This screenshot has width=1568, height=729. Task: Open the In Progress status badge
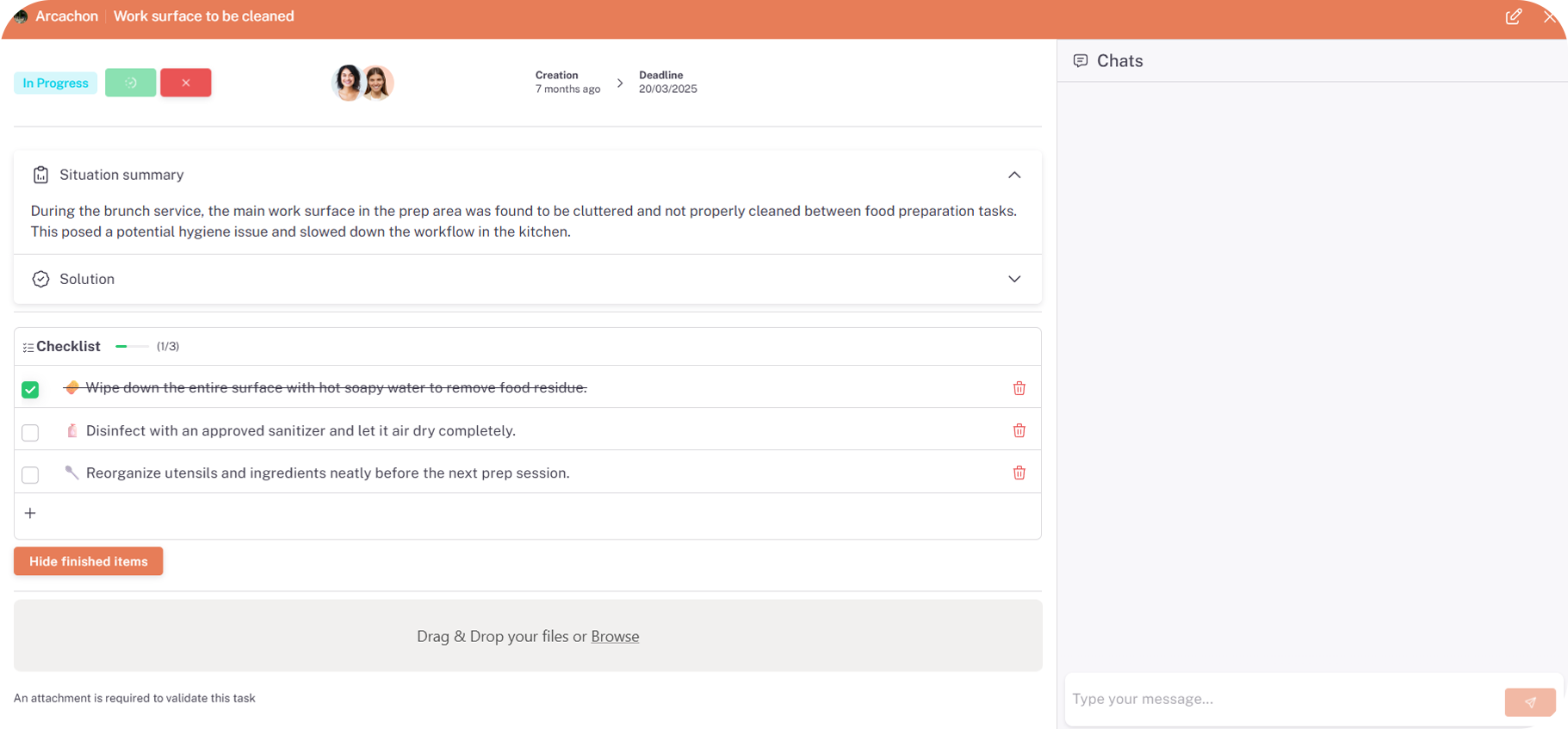pyautogui.click(x=55, y=83)
